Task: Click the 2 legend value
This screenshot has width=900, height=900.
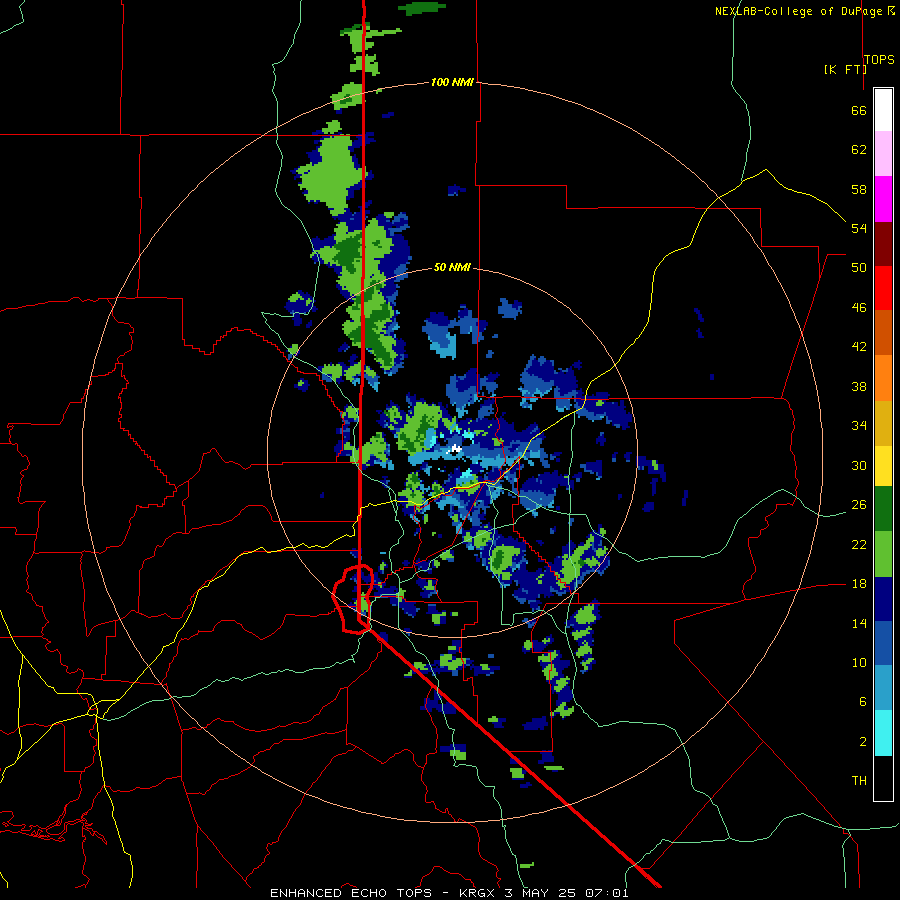Action: pos(862,741)
